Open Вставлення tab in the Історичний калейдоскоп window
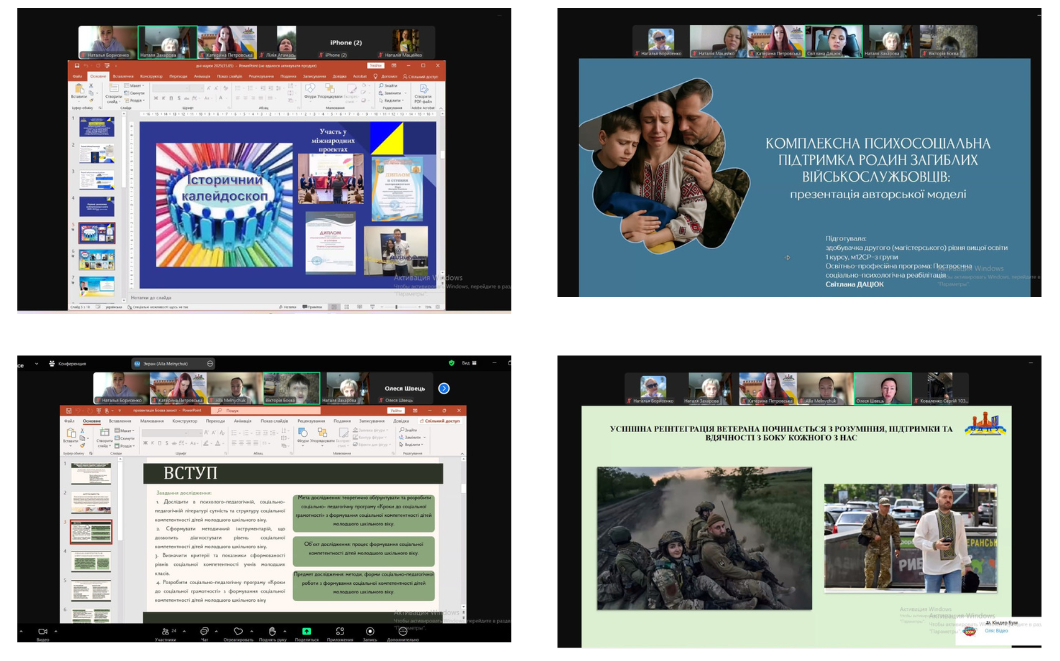The height and width of the screenshot is (661, 1060). click(123, 76)
